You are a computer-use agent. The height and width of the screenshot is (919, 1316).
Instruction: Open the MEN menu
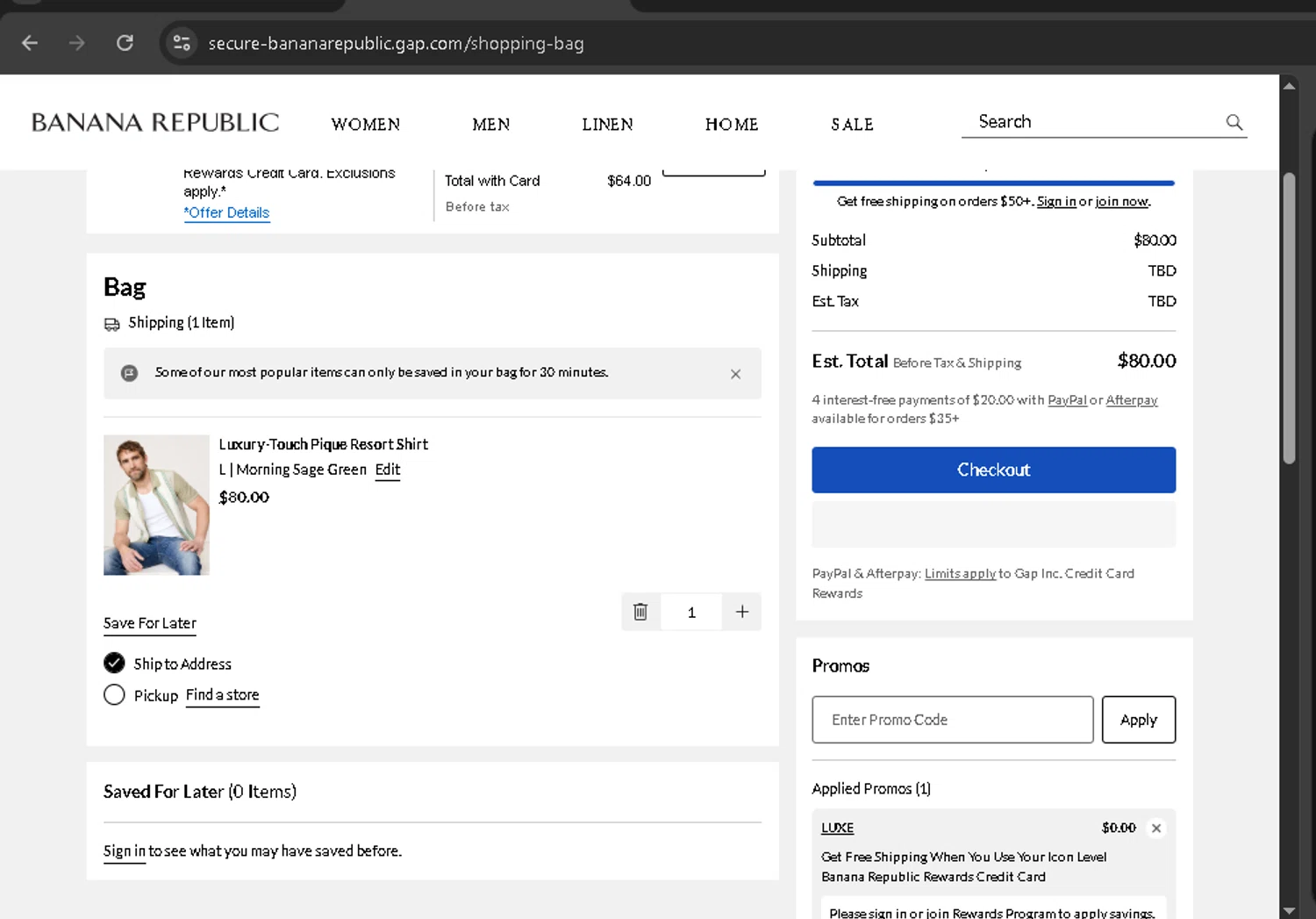click(x=491, y=125)
